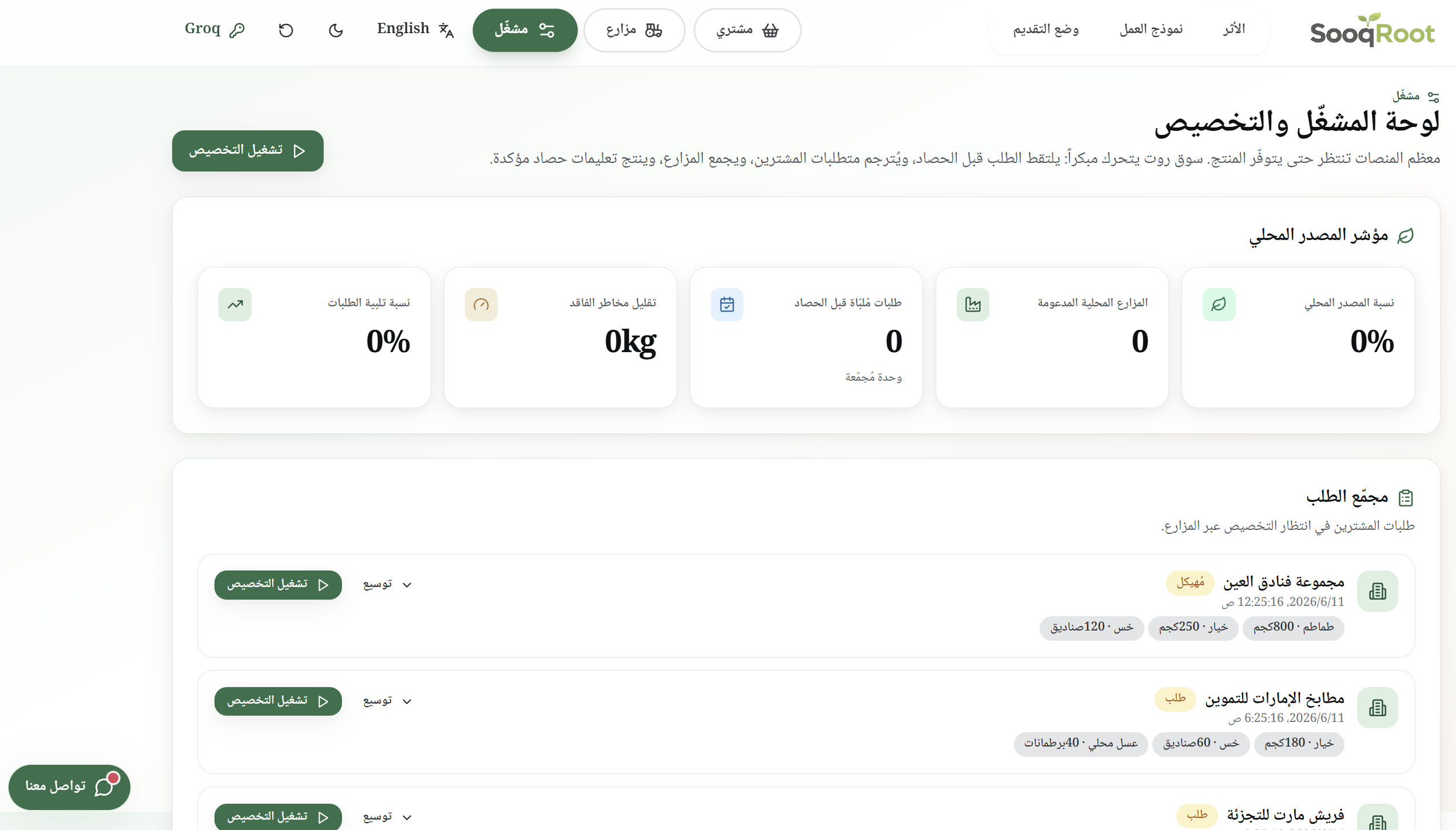Click the عسل محلي · 40برطمانات chip
Viewport: 1456px width, 830px height.
point(1081,744)
